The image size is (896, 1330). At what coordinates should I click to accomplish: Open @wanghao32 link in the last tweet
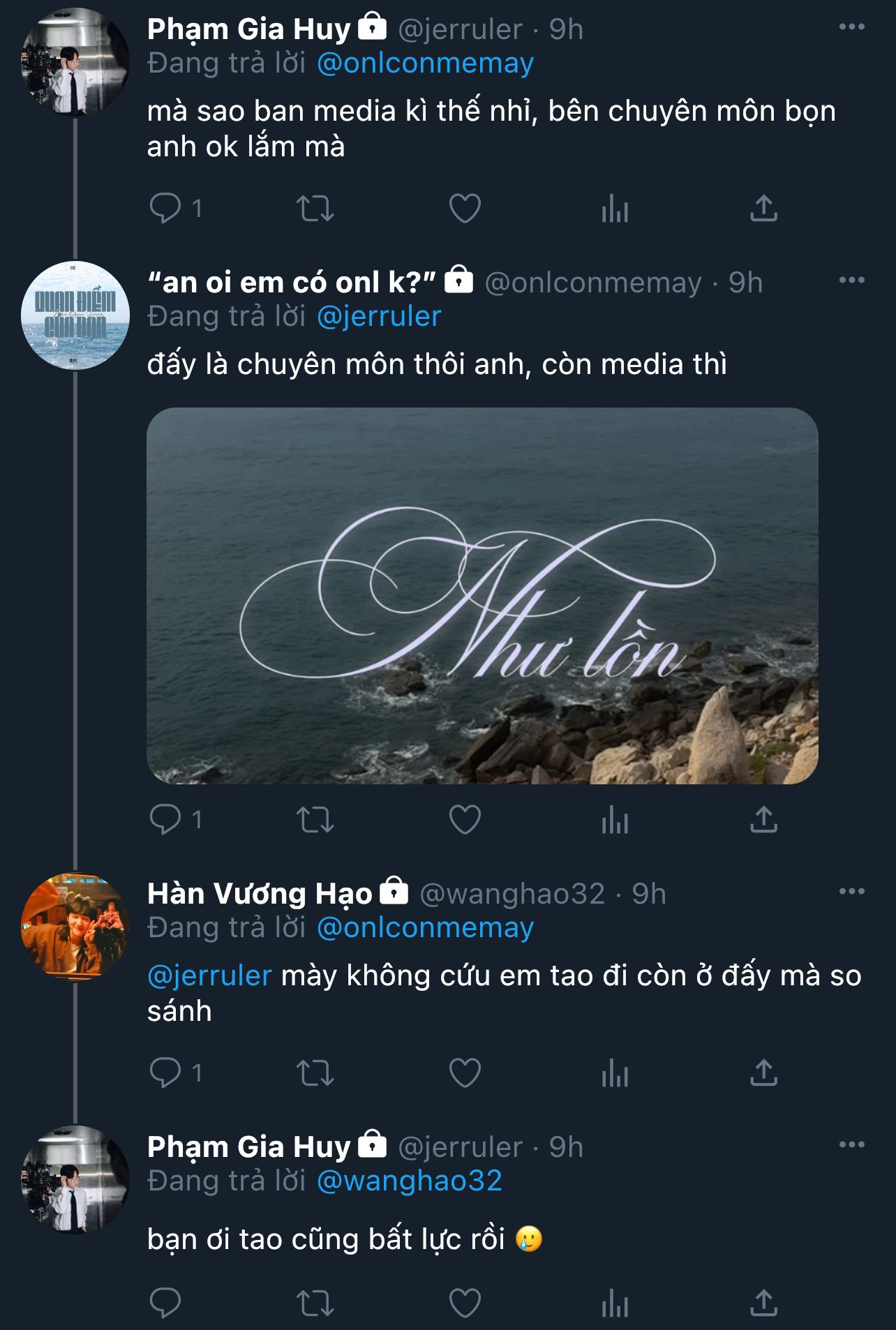410,1181
